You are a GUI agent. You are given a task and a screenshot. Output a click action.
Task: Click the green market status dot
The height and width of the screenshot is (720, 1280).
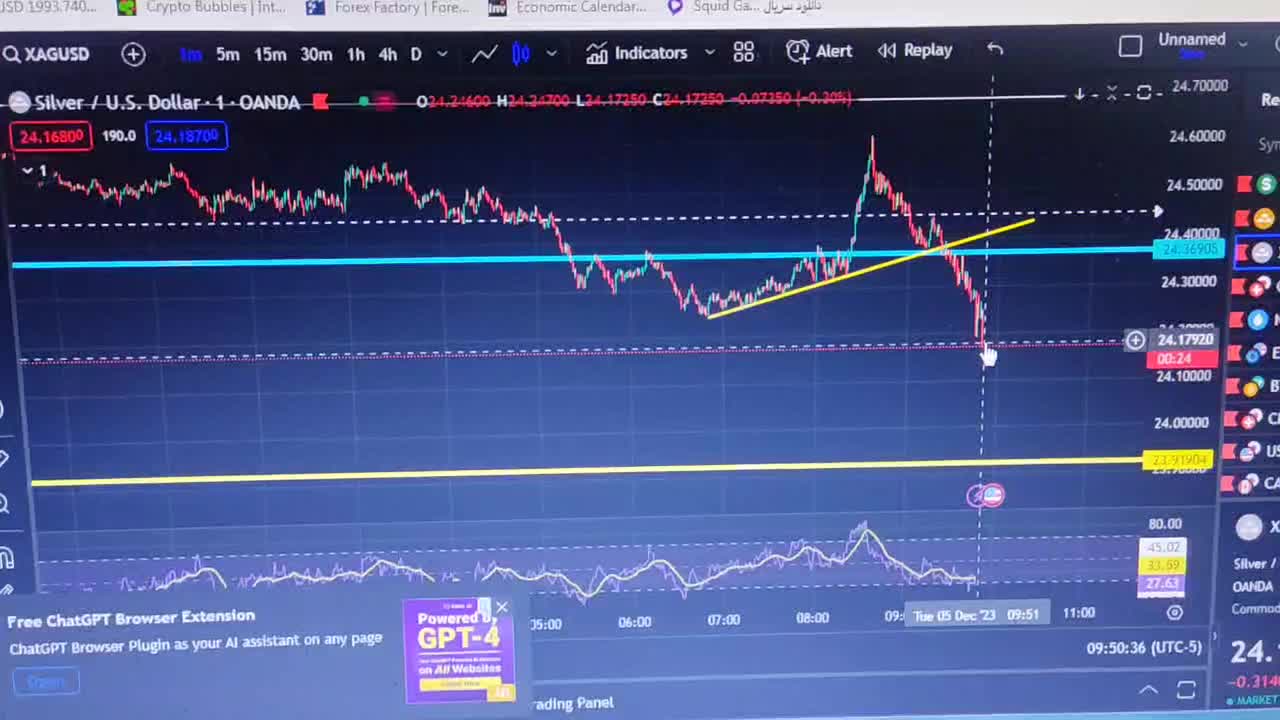point(364,101)
